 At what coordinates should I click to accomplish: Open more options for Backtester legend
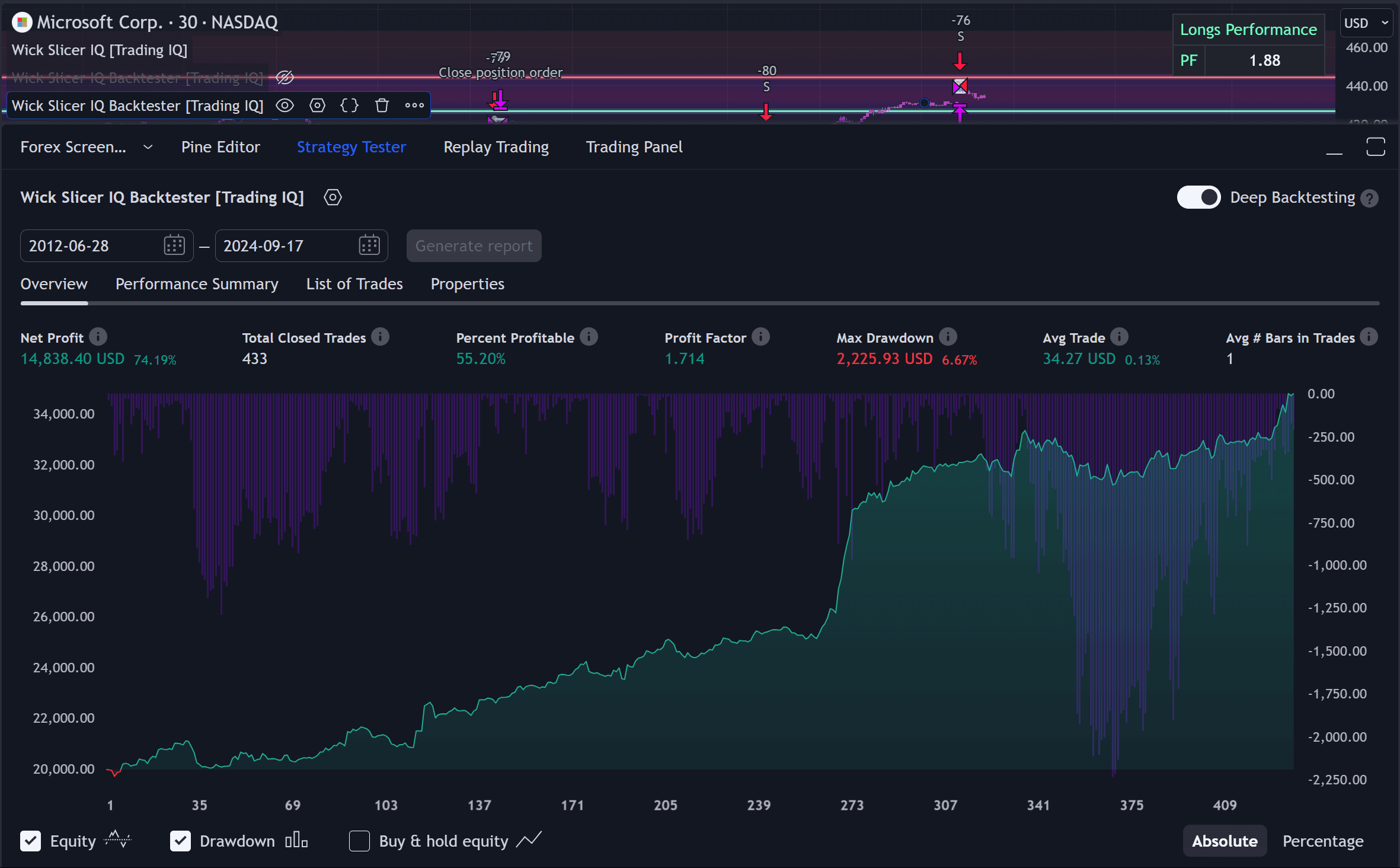(x=414, y=106)
